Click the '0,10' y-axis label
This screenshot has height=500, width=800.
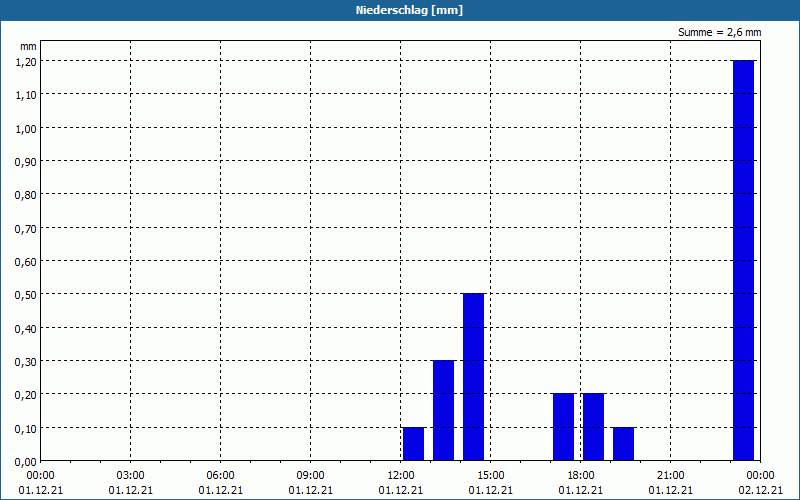coord(26,429)
